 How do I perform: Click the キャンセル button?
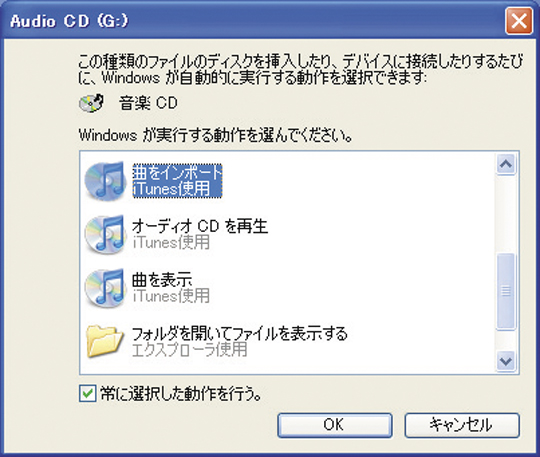(x=461, y=425)
